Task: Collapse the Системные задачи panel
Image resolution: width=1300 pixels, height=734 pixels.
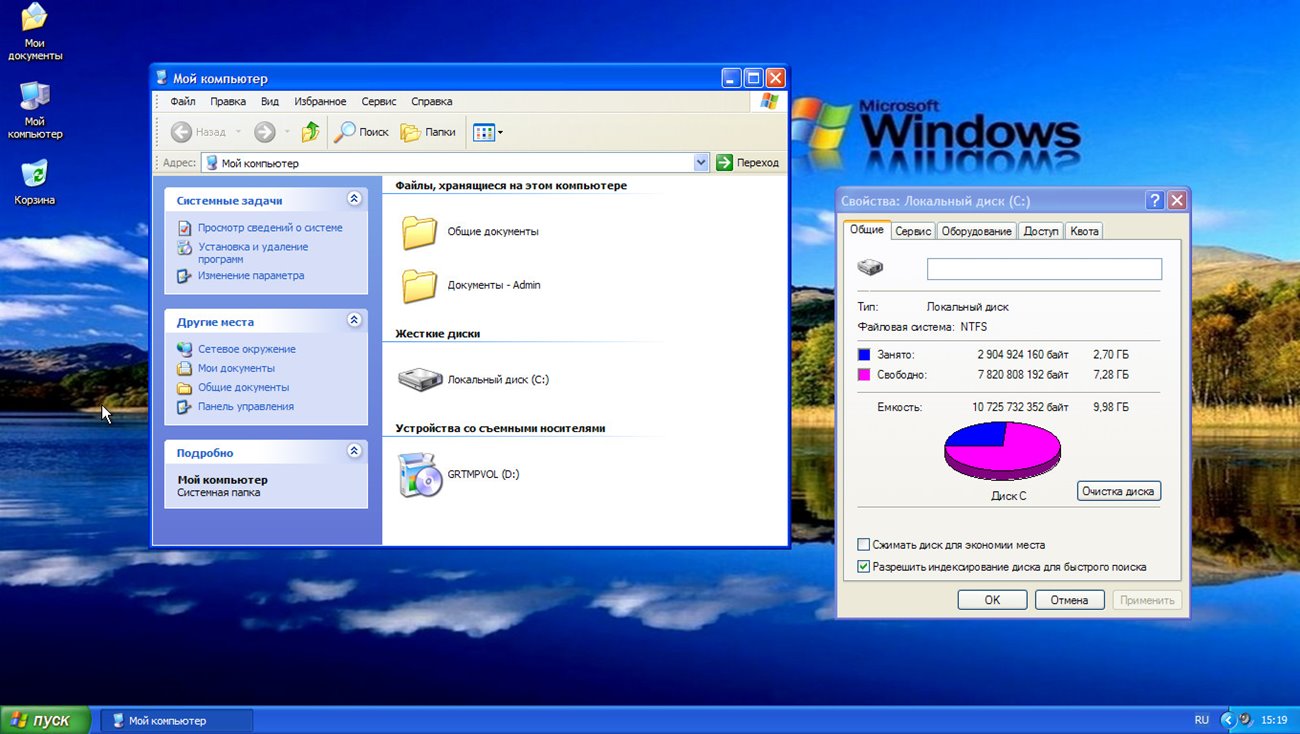Action: click(x=353, y=200)
